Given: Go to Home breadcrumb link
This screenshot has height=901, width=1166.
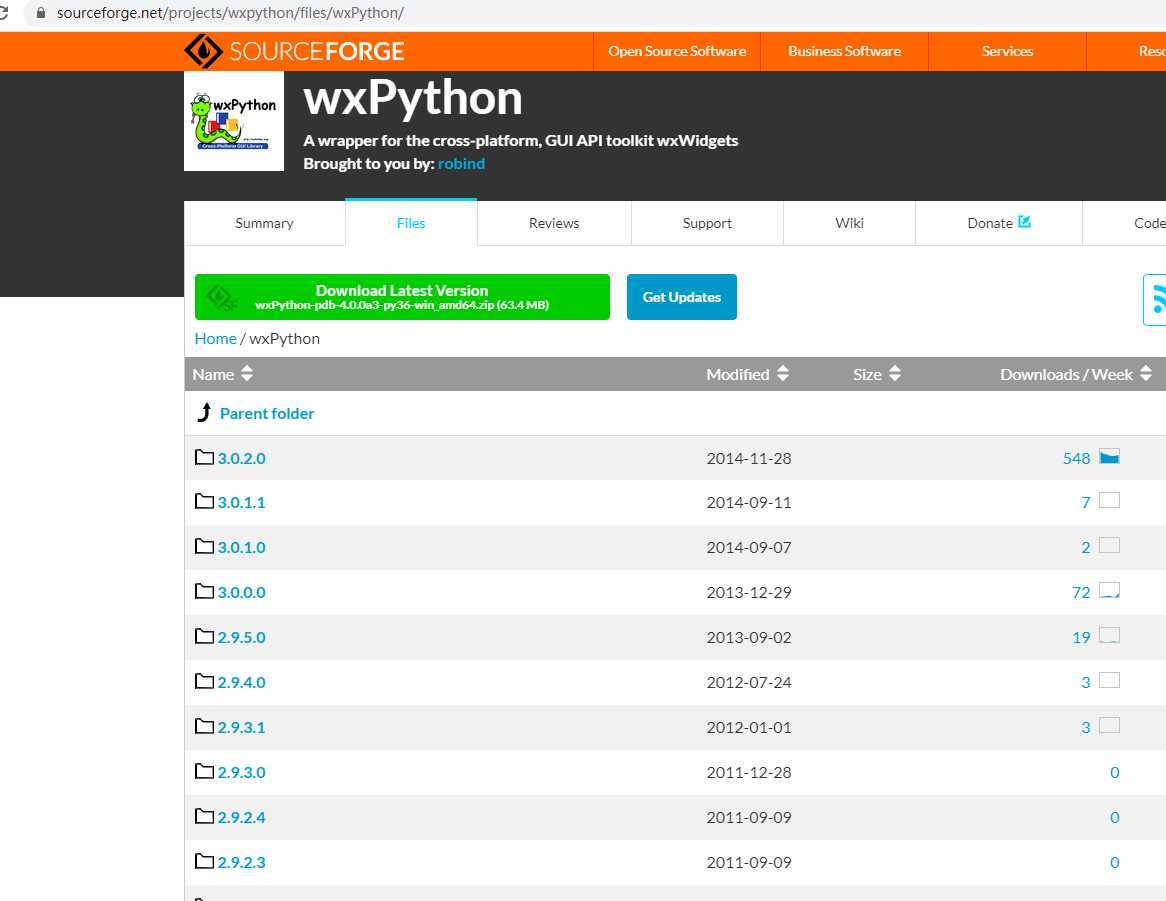Looking at the screenshot, I should (216, 338).
